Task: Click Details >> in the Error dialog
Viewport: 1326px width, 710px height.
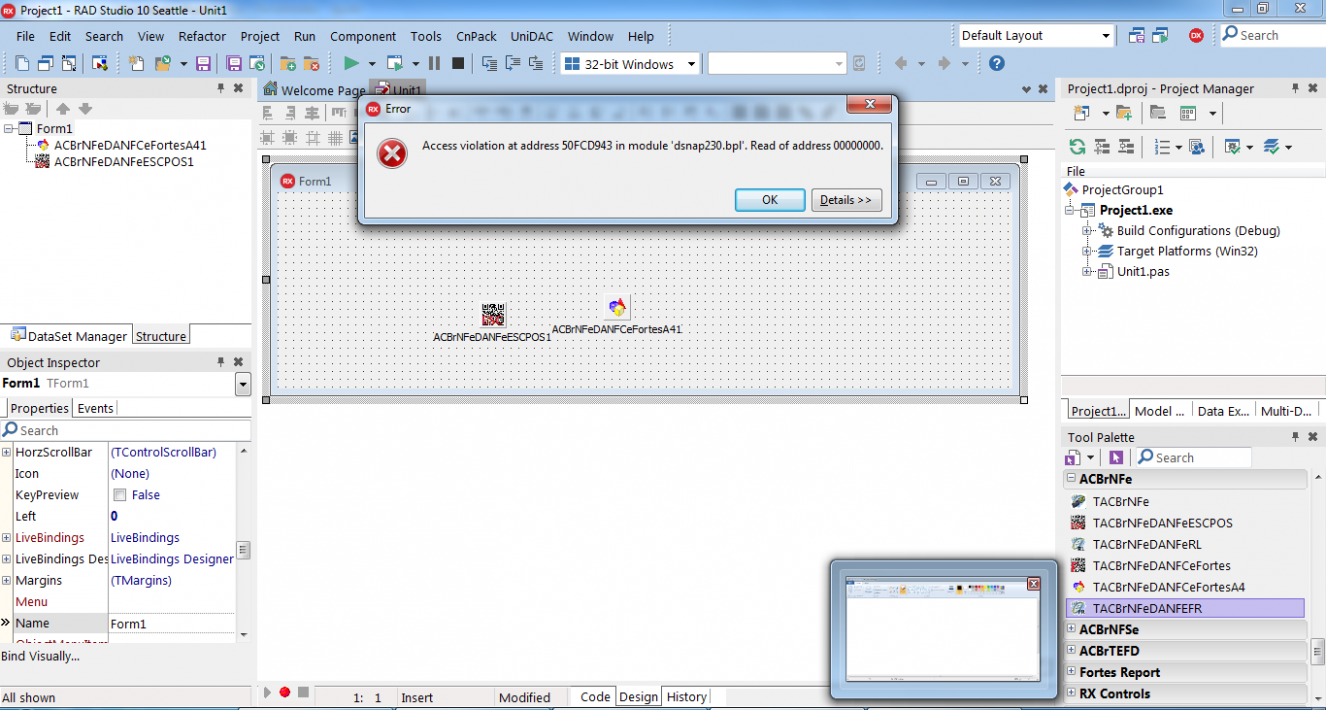Action: pyautogui.click(x=846, y=200)
